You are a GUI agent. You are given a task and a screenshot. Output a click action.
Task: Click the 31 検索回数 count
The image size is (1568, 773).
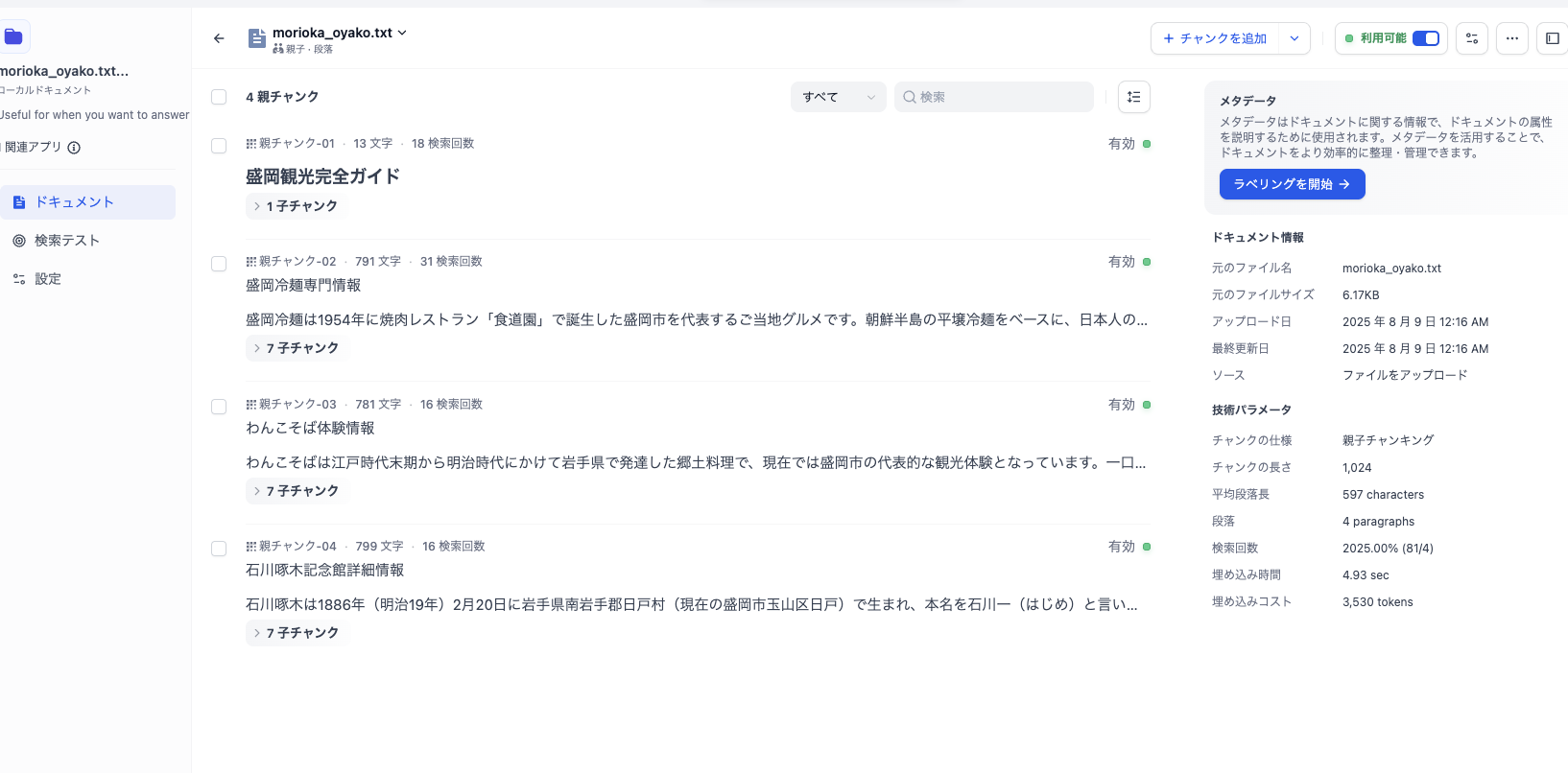[x=451, y=262]
